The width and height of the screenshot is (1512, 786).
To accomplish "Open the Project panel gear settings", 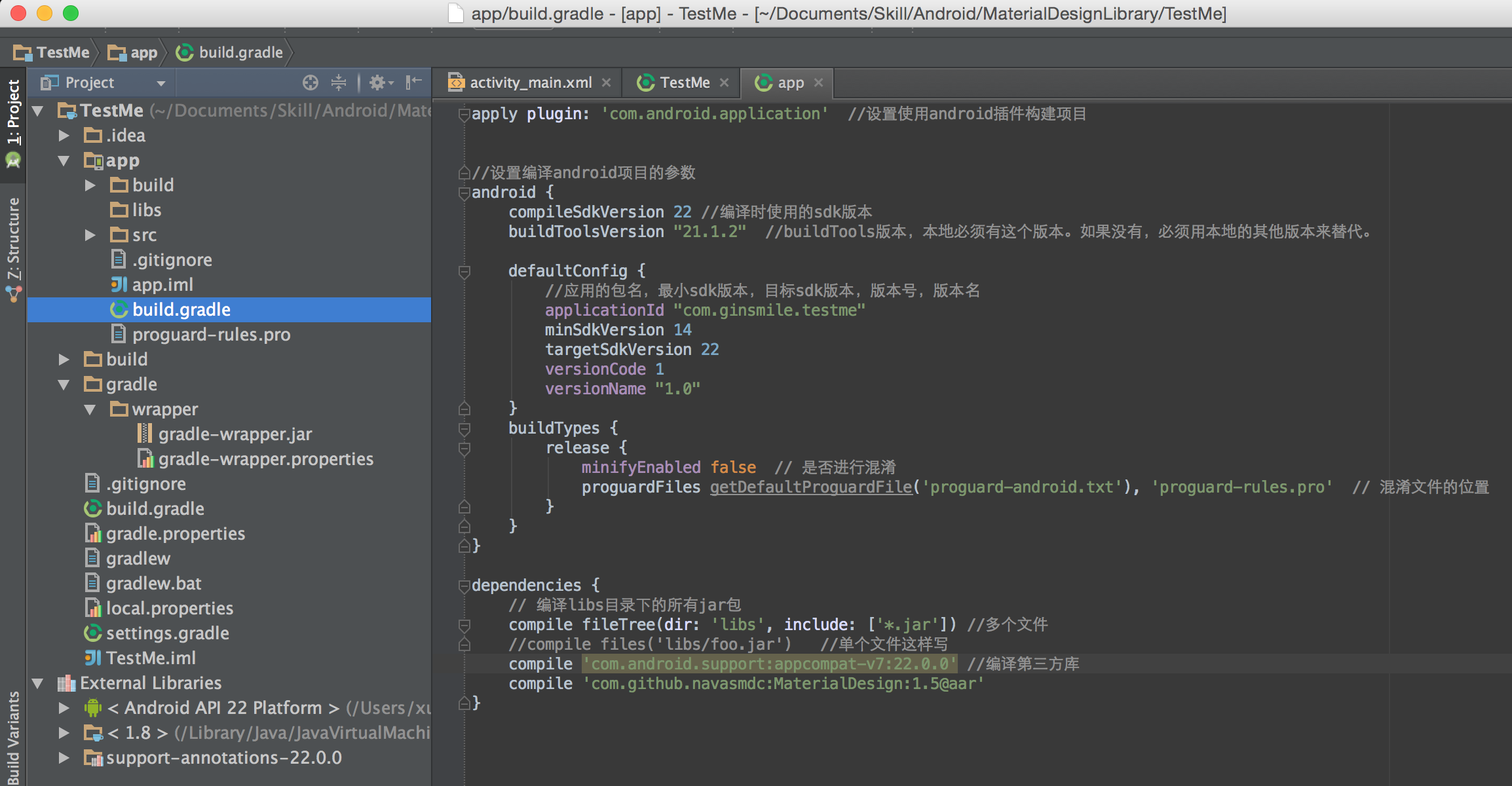I will (381, 83).
